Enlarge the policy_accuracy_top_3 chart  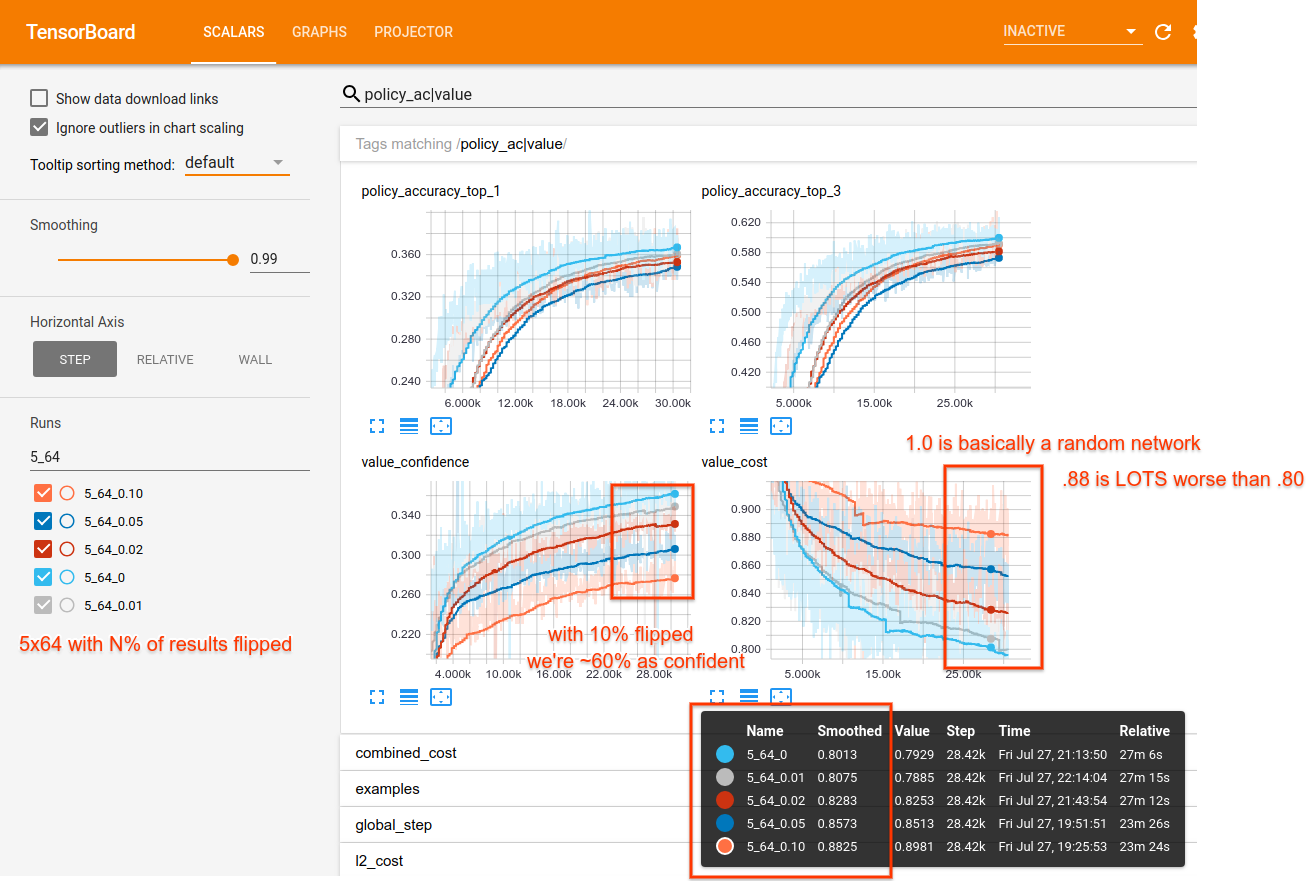tap(717, 425)
